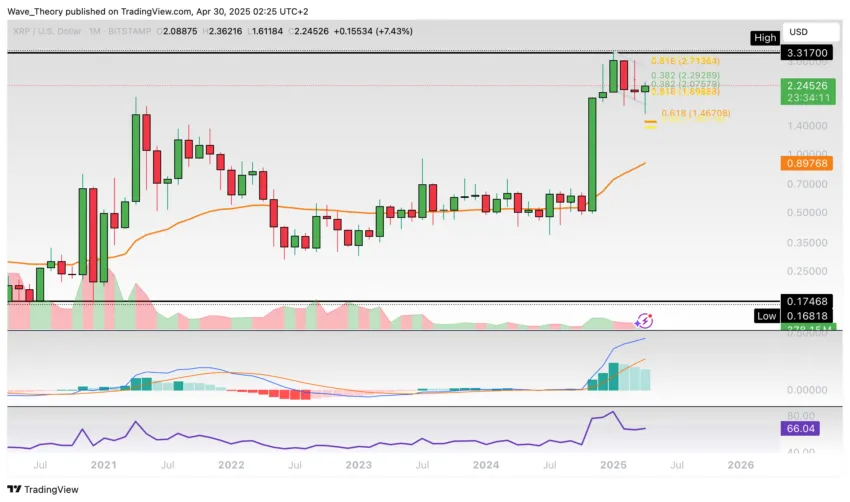Select the 0.618 (1.46708) Fibonacci label
Screen dimensions: 850x502
[x=696, y=113]
